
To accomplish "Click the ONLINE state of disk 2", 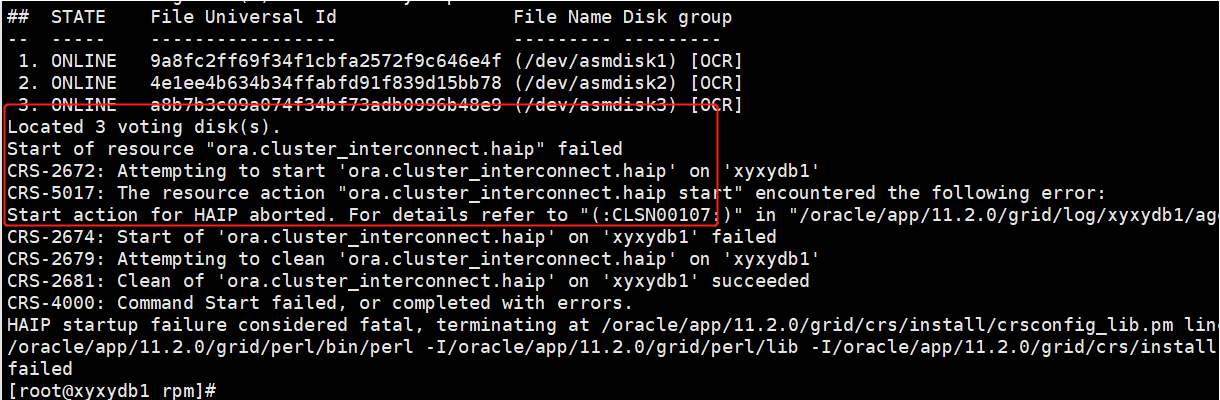I will tap(83, 83).
